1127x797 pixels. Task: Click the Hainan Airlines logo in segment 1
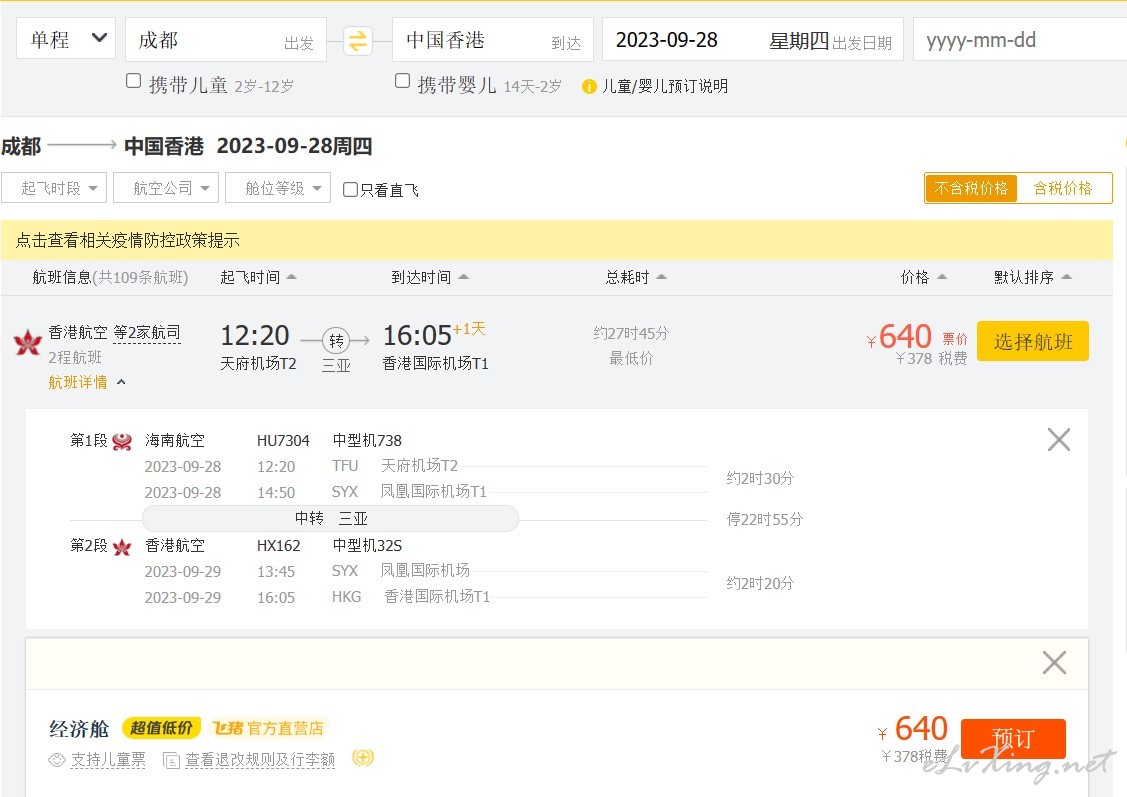(x=122, y=441)
